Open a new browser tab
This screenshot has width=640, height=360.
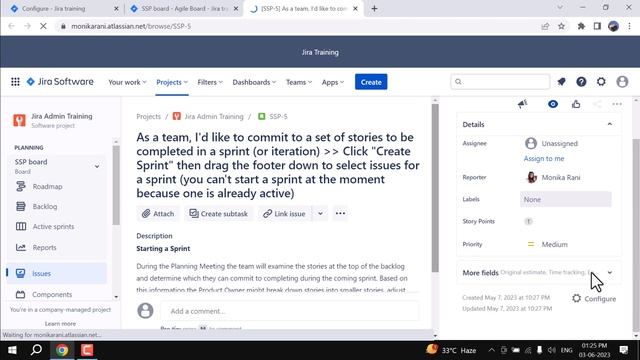pyautogui.click(x=374, y=9)
